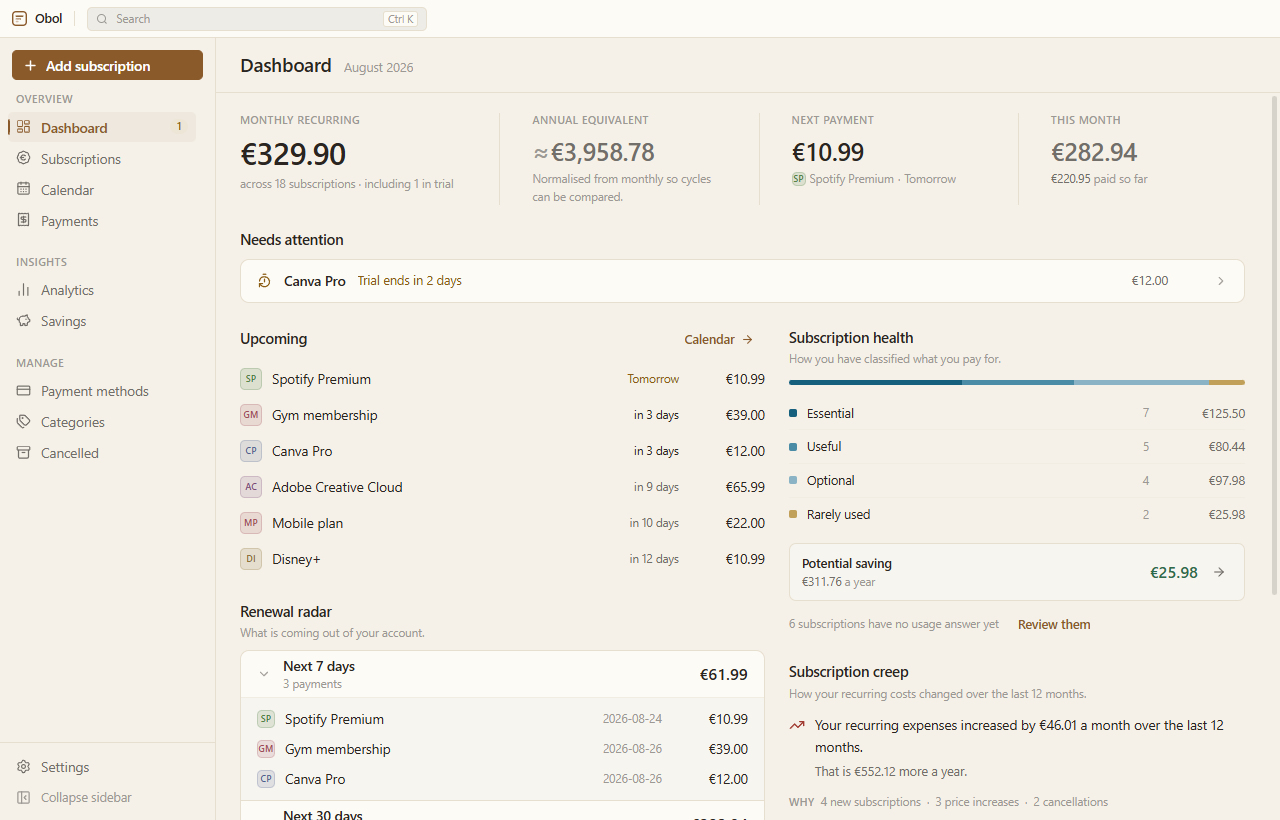Open the Canva Pro needs-attention row

(742, 281)
